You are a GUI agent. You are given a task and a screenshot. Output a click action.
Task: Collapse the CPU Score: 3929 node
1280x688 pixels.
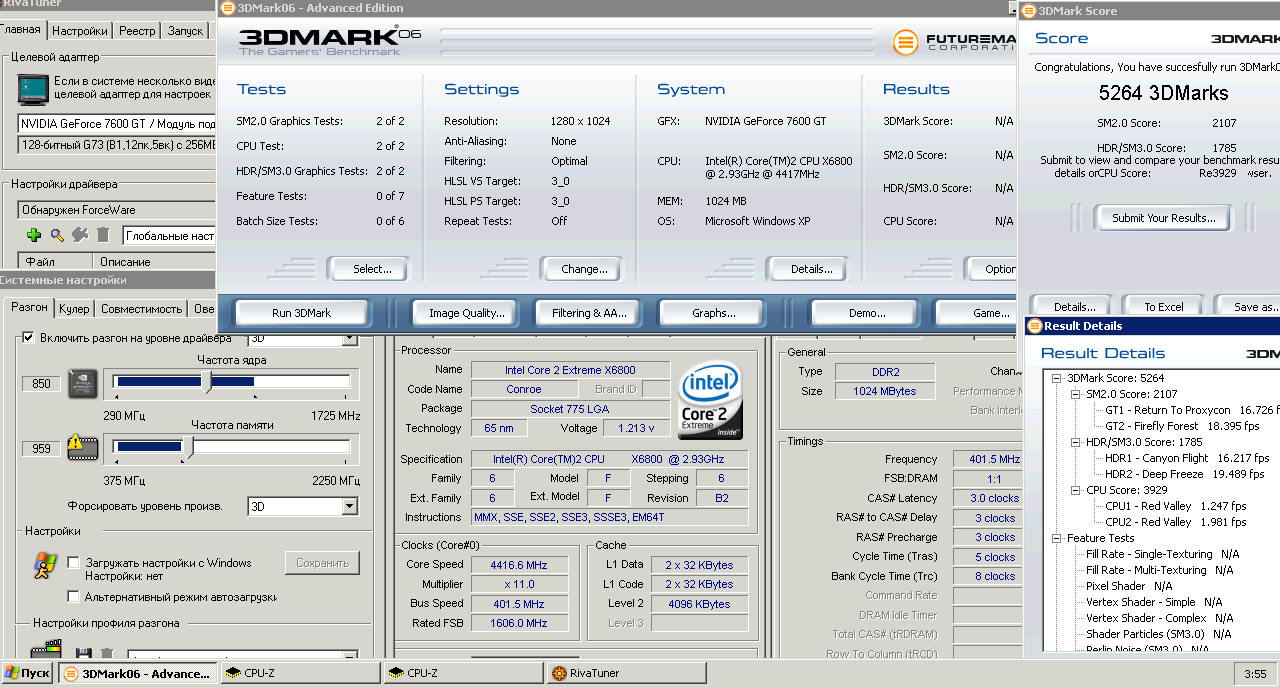pos(1076,490)
